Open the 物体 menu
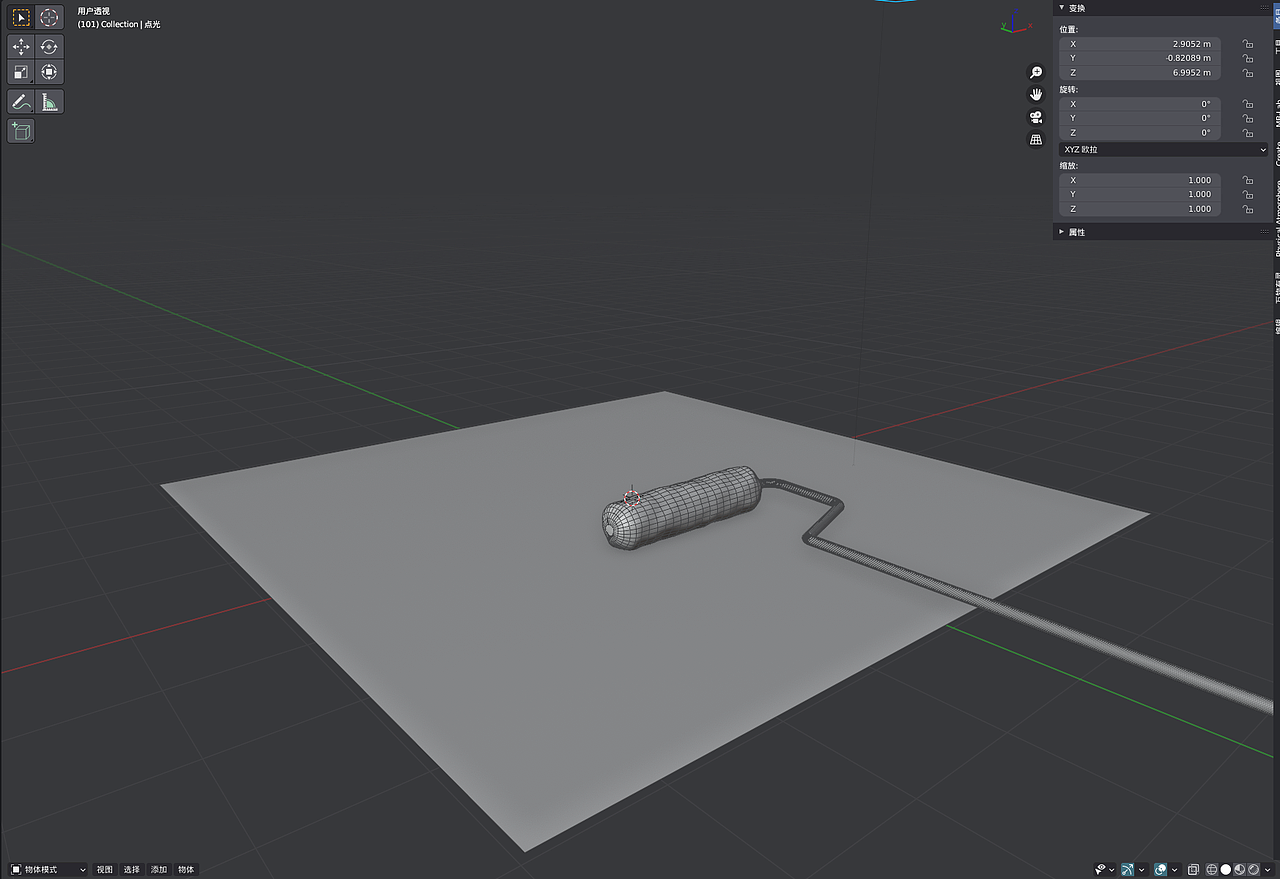Image resolution: width=1280 pixels, height=879 pixels. (186, 870)
